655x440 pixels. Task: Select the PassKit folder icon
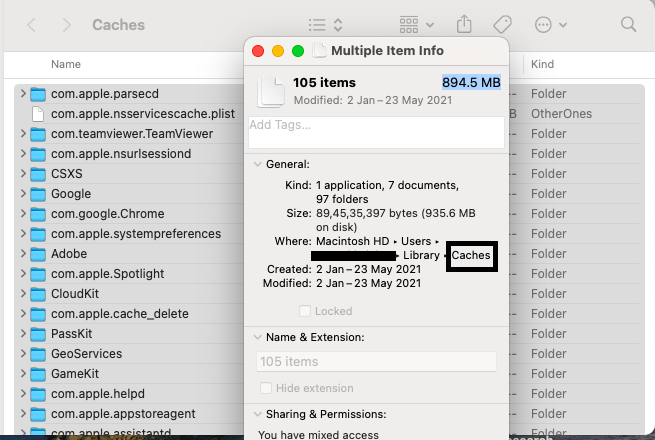38,334
